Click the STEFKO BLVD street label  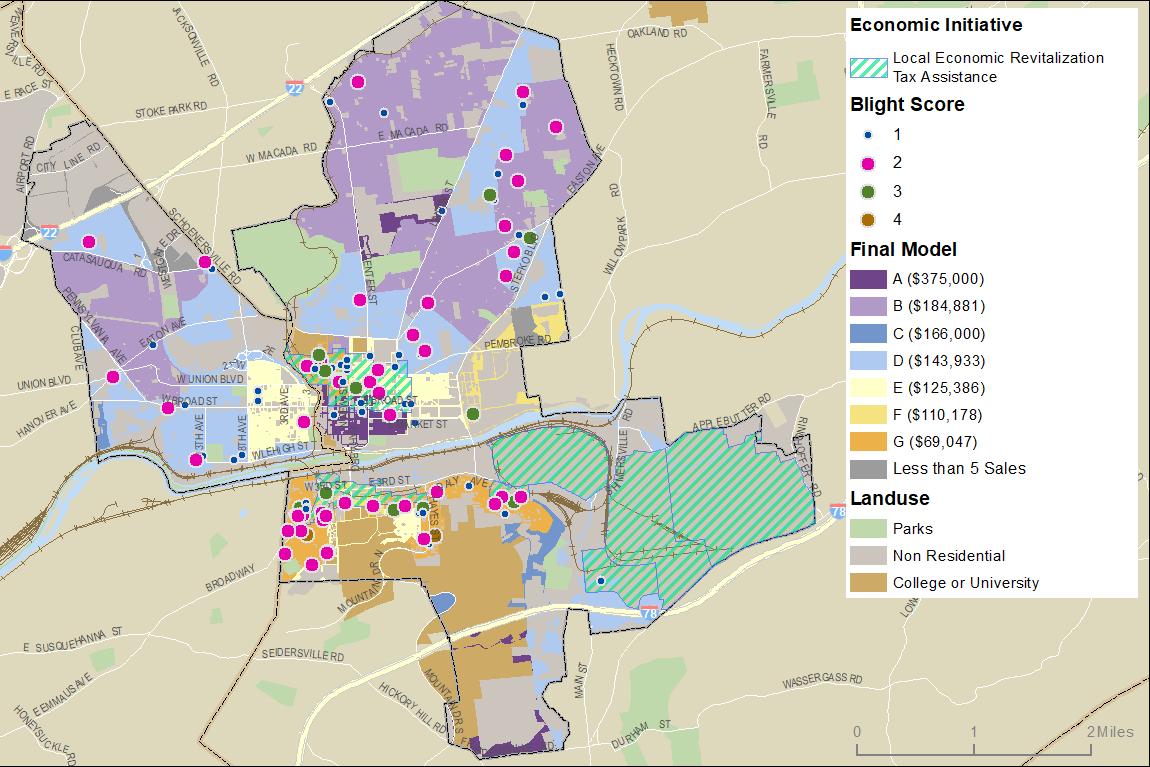(x=524, y=262)
